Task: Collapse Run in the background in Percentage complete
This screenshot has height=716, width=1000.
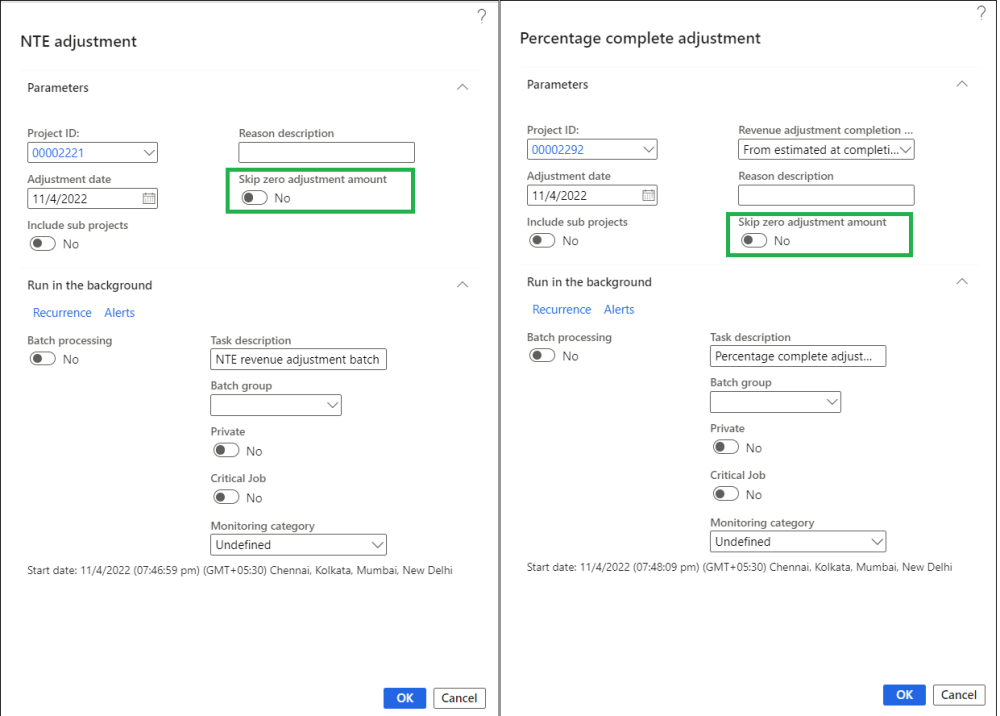Action: 962,282
